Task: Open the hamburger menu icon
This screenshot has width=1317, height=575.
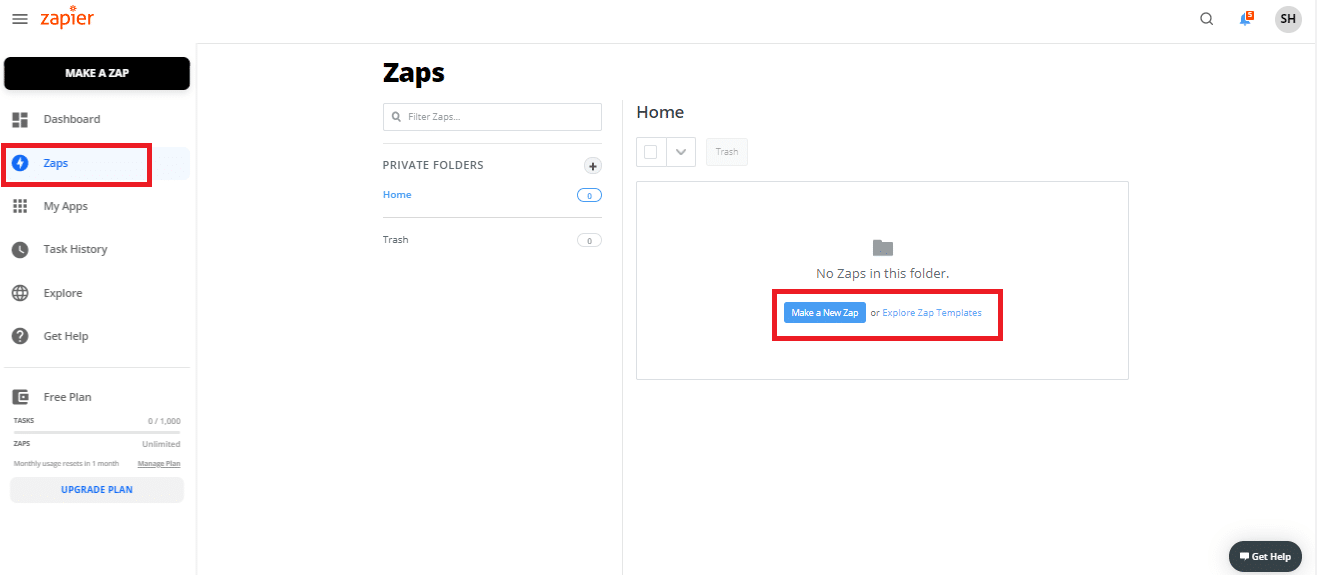Action: [20, 19]
